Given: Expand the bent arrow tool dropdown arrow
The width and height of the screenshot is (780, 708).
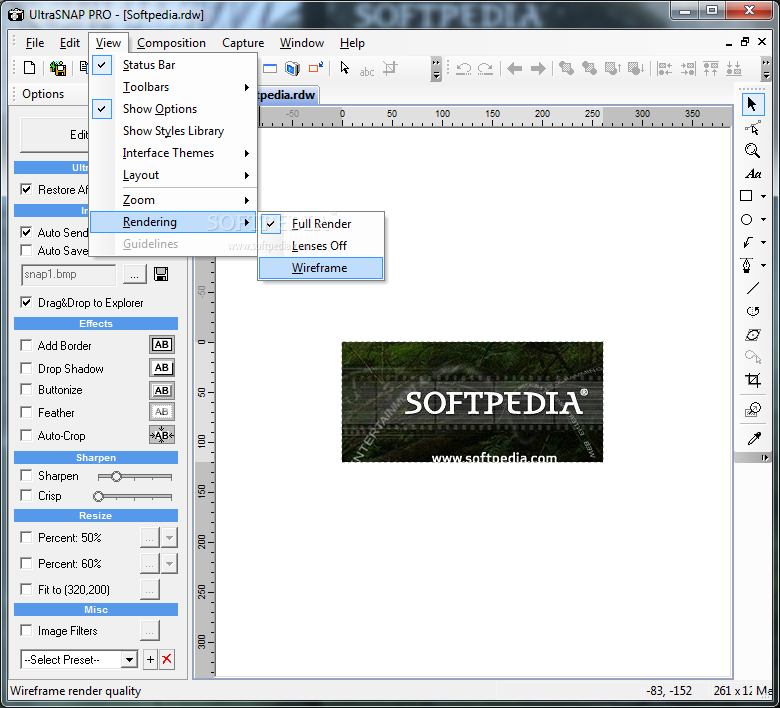Looking at the screenshot, I should point(763,242).
